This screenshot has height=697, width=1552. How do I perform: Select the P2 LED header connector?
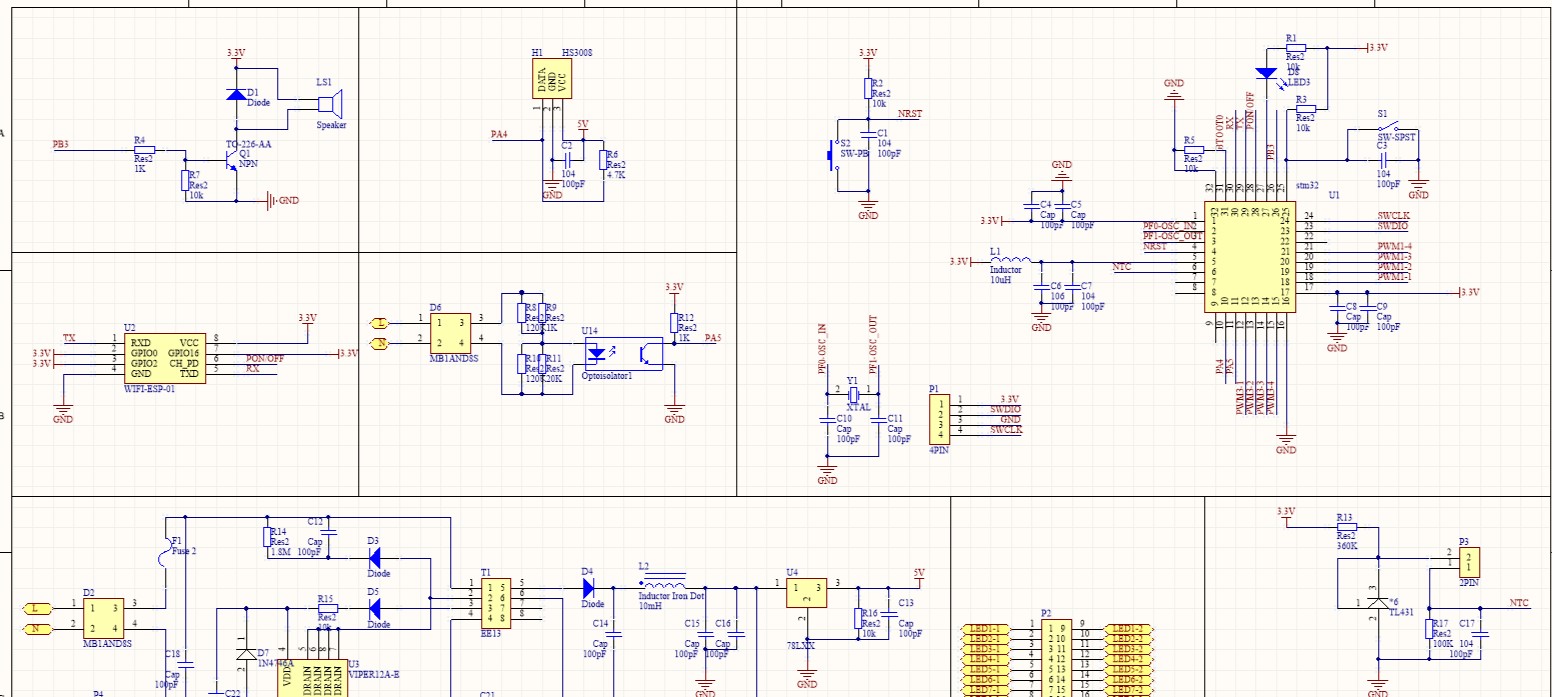(1057, 658)
